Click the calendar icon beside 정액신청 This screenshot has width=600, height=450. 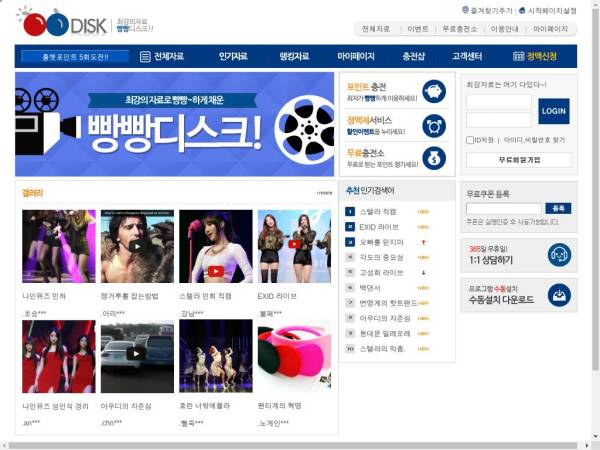click(518, 57)
